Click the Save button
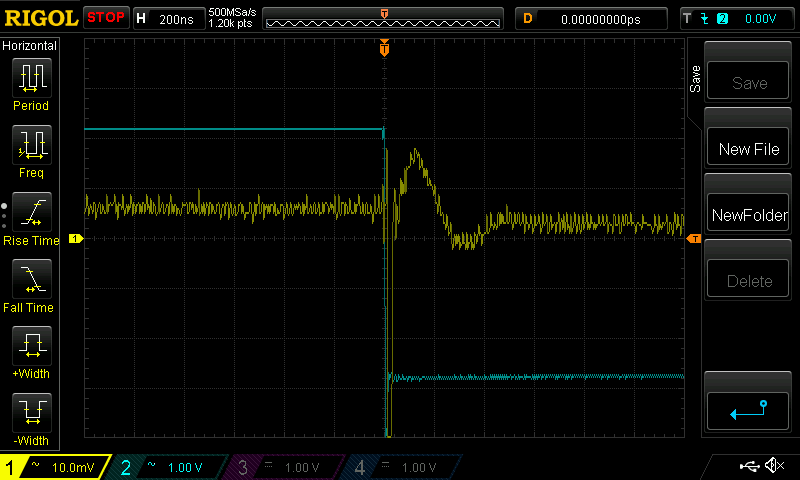800x480 pixels. click(748, 81)
